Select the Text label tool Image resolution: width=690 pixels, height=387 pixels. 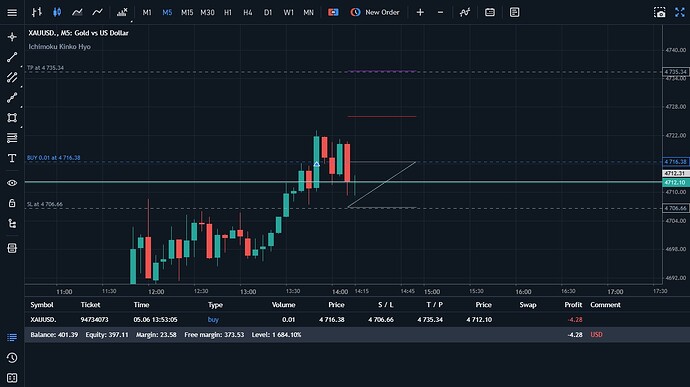click(x=12, y=158)
